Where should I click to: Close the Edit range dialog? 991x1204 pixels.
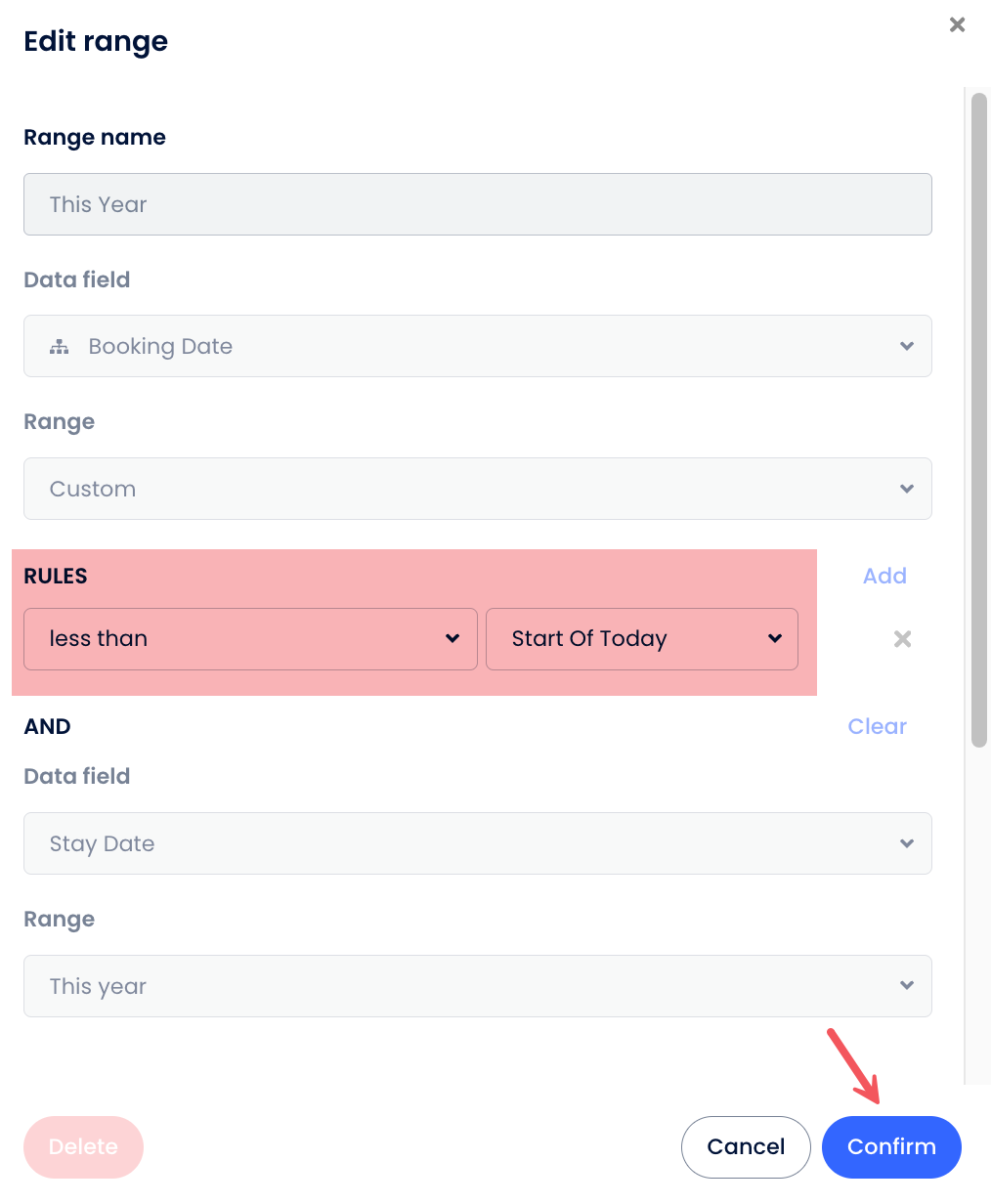tap(957, 24)
